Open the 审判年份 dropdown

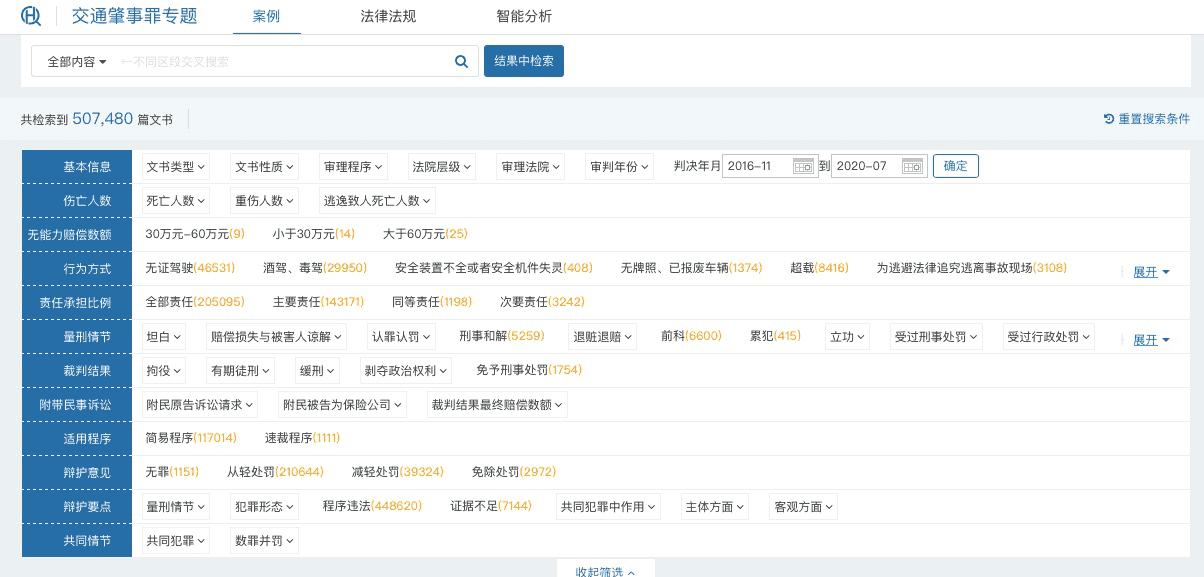click(620, 167)
